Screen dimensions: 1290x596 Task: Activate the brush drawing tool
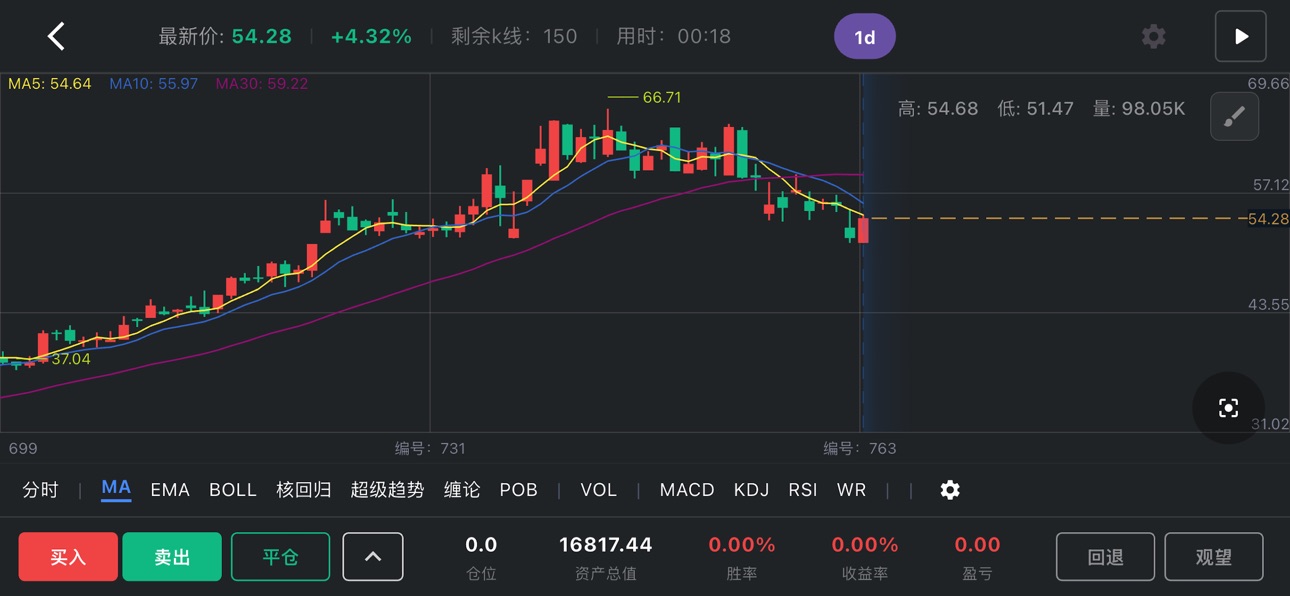[1234, 117]
